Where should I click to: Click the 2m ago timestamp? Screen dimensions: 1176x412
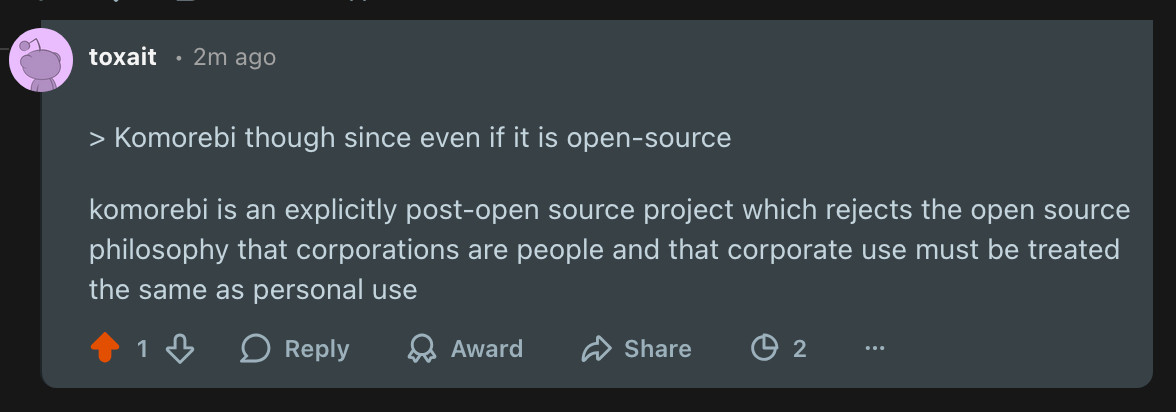234,58
